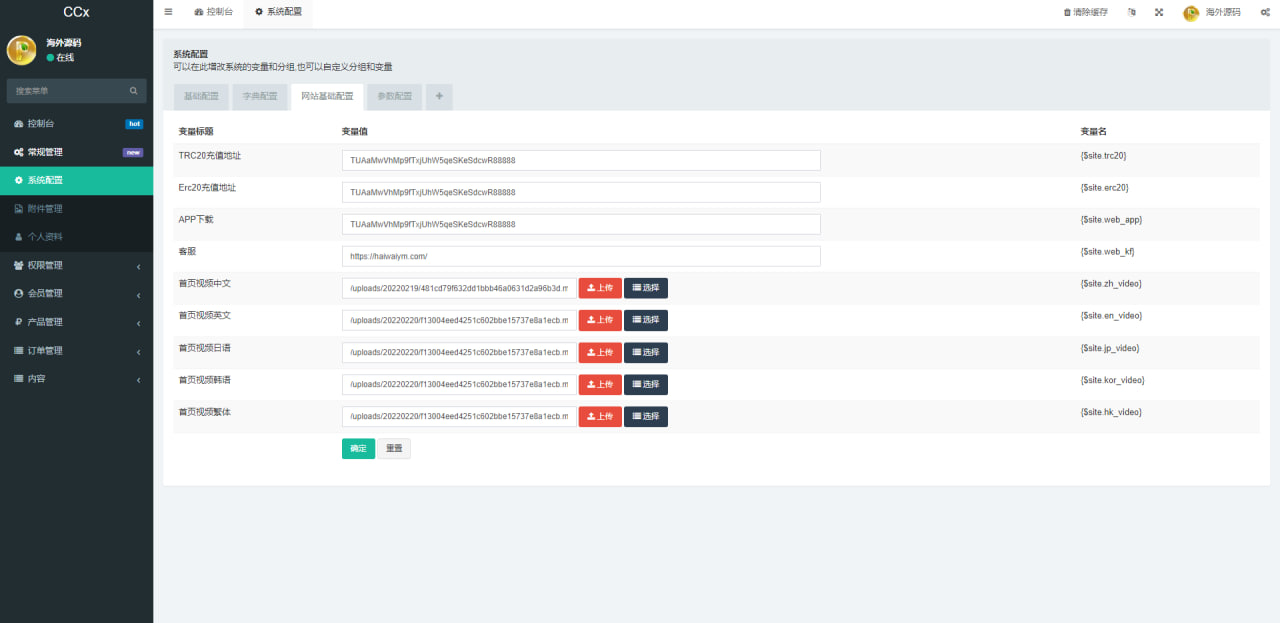This screenshot has width=1280, height=623.
Task: Click the sidebar profile avatar image
Action: 21,50
